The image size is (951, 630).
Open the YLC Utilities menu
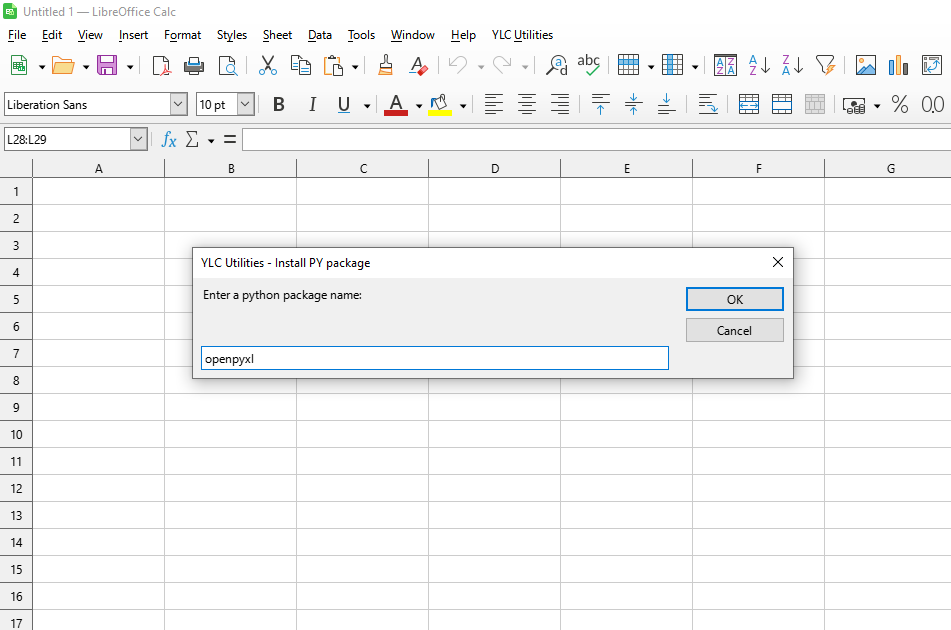click(522, 35)
